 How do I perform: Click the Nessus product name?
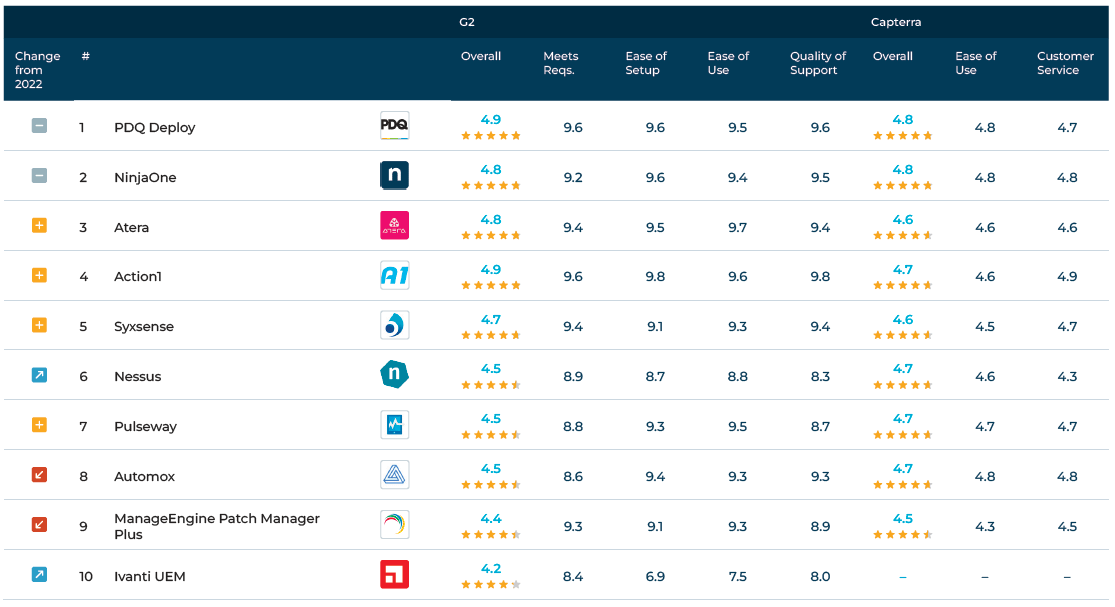[137, 376]
